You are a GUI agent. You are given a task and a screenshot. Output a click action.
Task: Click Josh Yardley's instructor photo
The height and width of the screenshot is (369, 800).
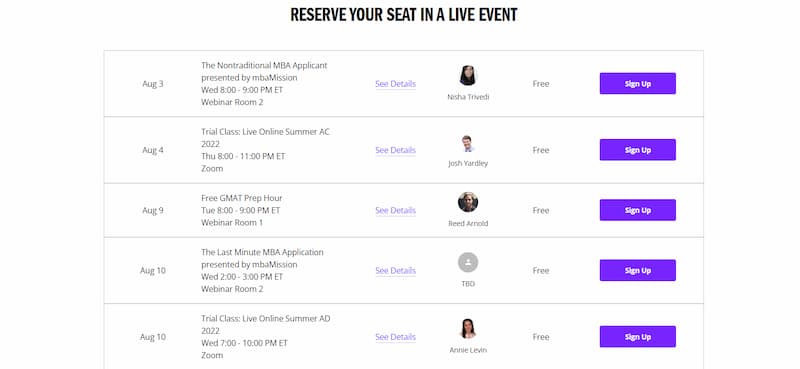[x=468, y=144]
